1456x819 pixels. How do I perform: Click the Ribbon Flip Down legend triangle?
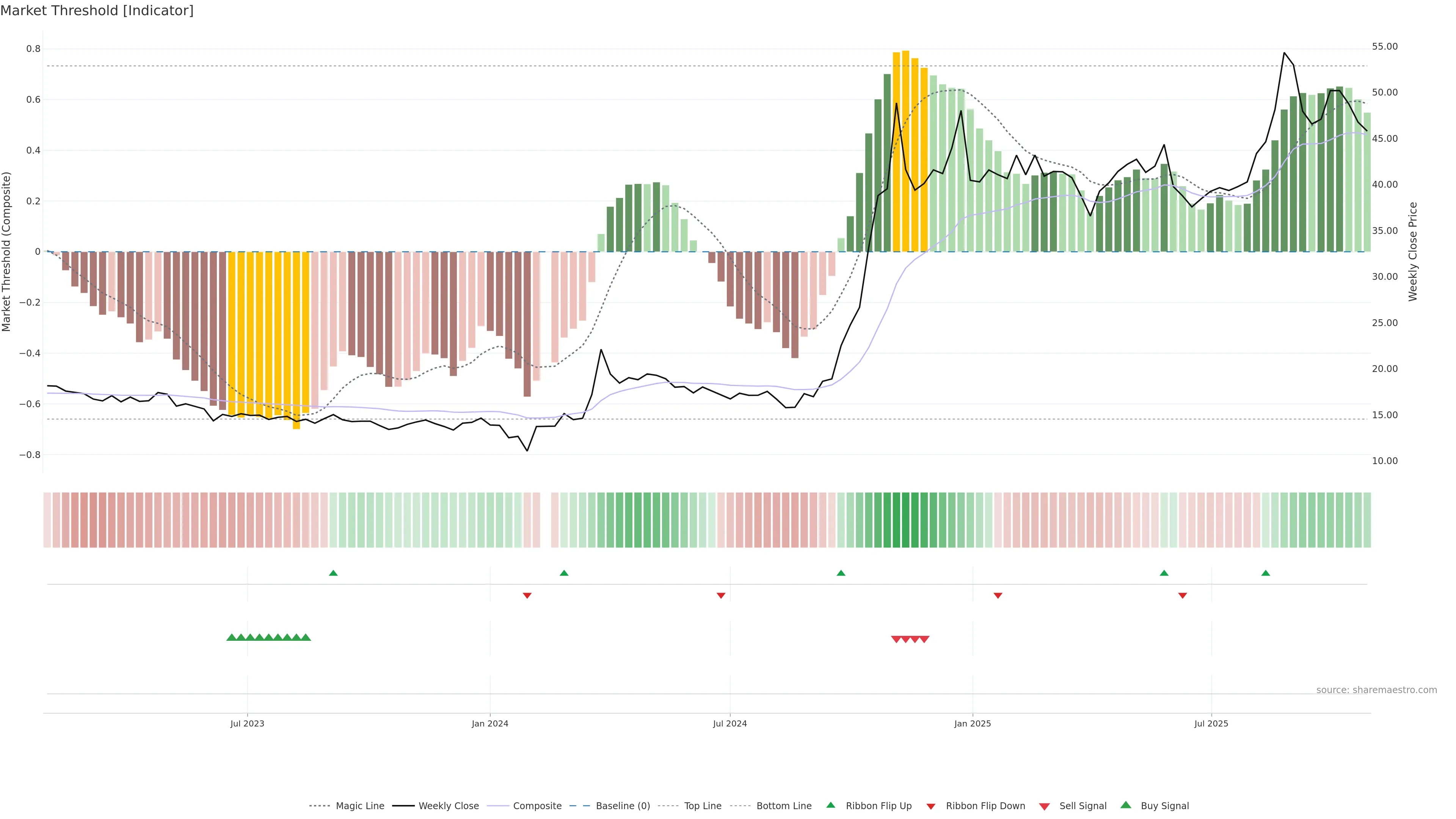tap(931, 806)
